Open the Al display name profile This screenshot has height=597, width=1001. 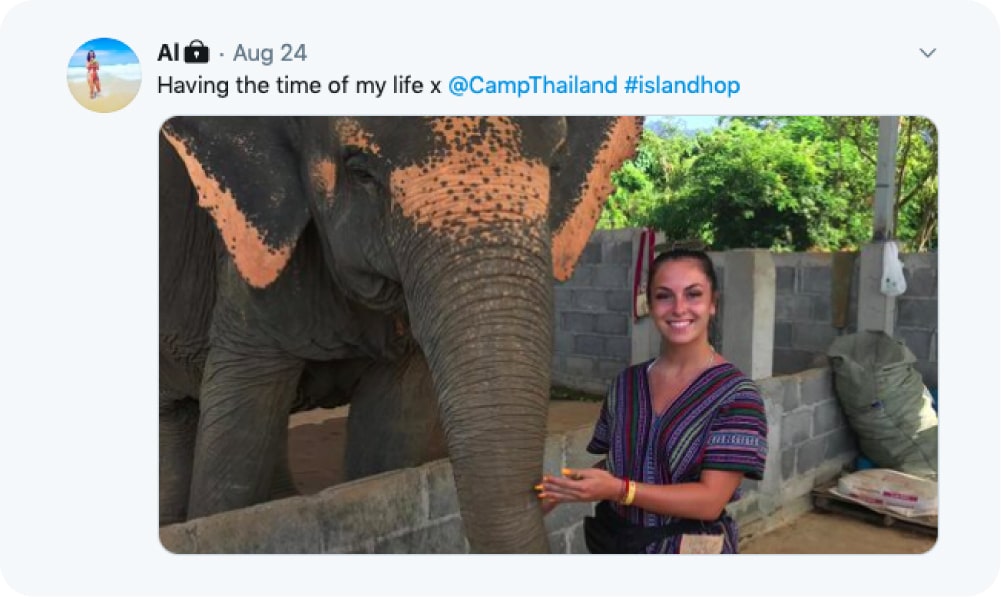tap(168, 52)
